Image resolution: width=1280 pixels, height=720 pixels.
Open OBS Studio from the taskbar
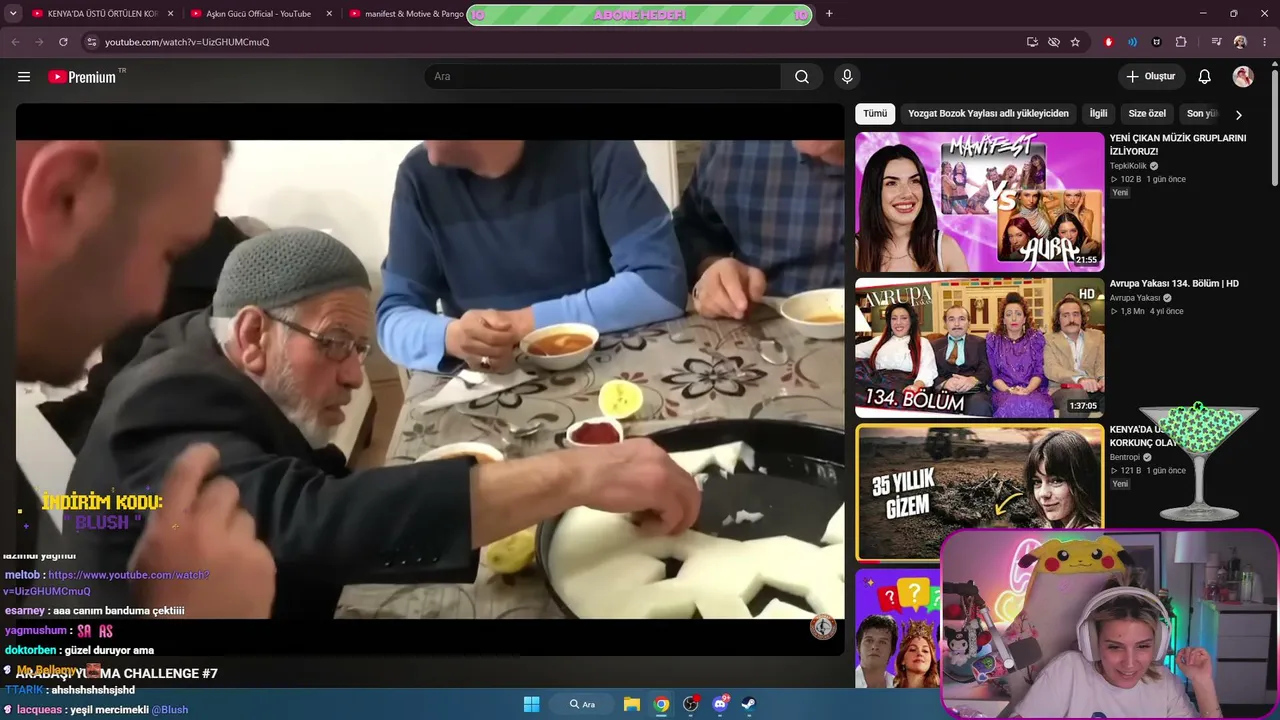[690, 704]
